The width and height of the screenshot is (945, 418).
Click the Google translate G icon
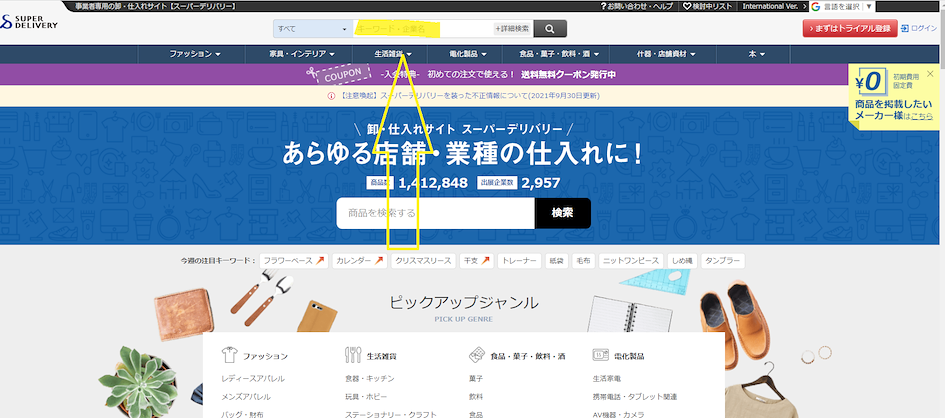click(x=815, y=6)
